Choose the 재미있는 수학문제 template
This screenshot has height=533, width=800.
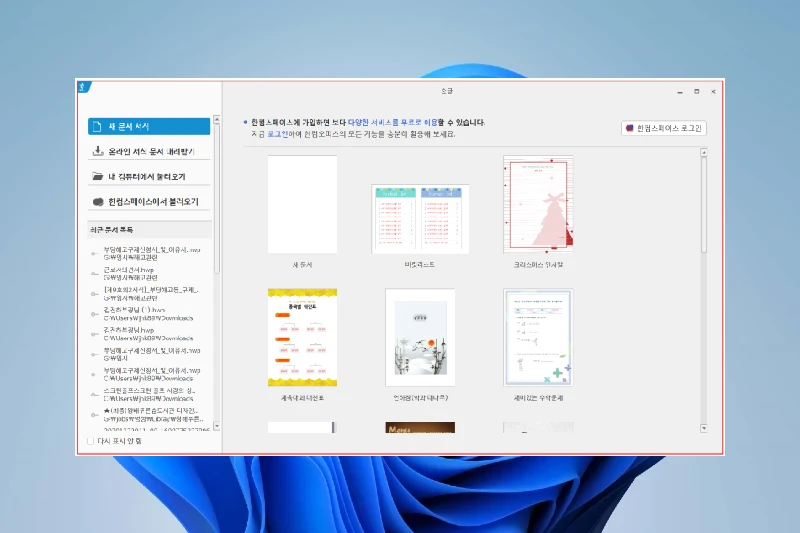click(538, 337)
